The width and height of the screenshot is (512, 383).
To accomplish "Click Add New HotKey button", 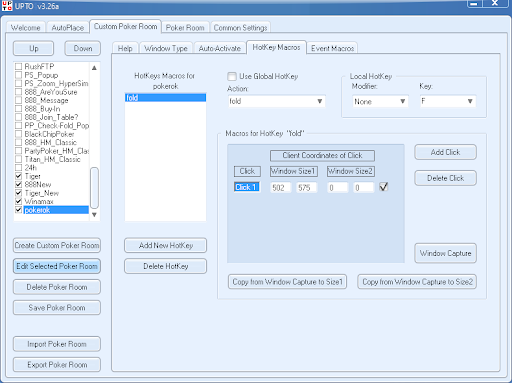I will point(165,245).
